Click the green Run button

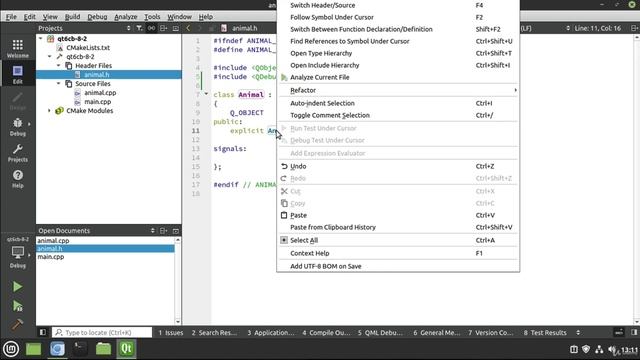(17, 287)
